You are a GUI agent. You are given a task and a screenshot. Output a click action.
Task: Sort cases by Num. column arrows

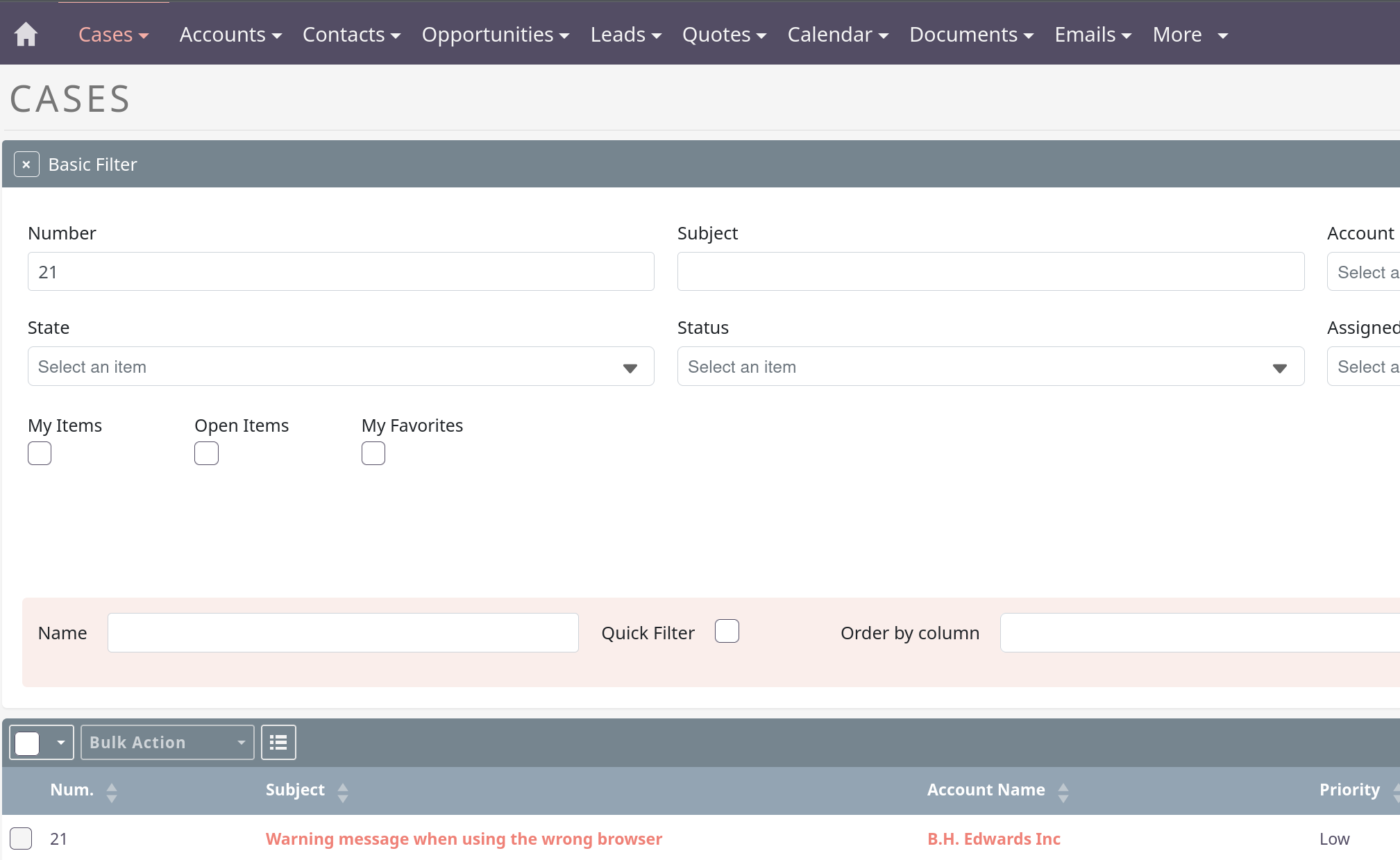click(x=112, y=792)
